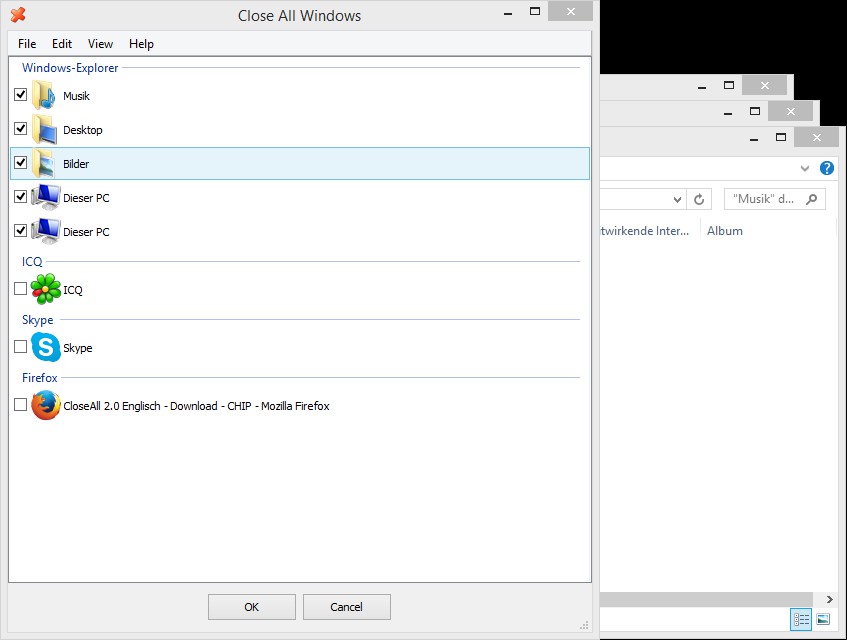Click the Bilder folder icon

44,163
